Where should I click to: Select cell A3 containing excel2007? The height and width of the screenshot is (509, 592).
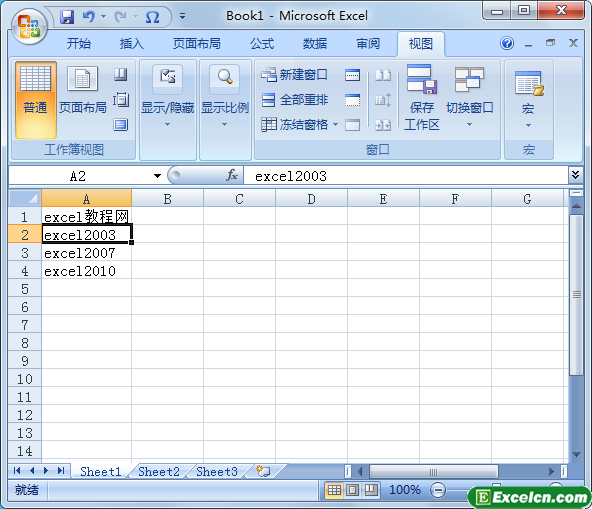point(86,253)
